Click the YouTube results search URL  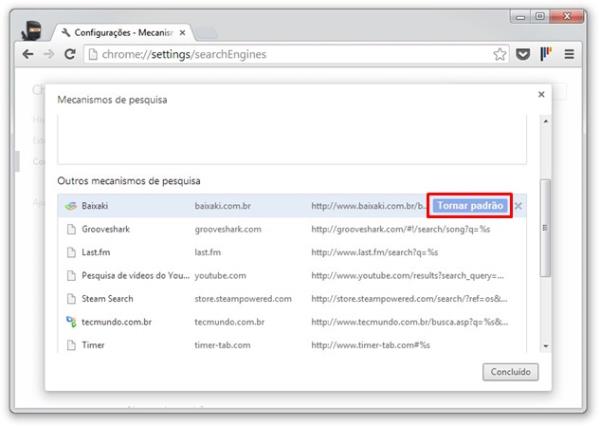point(408,276)
